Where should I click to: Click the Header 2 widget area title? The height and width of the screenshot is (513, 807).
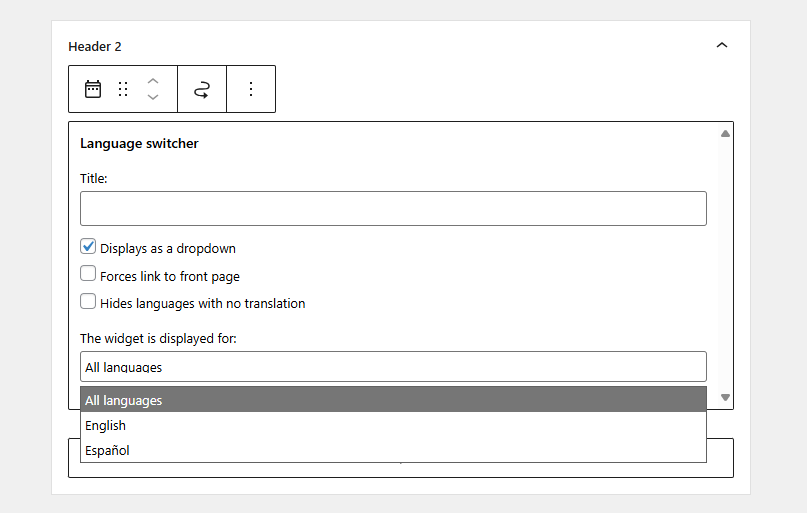pyautogui.click(x=95, y=46)
